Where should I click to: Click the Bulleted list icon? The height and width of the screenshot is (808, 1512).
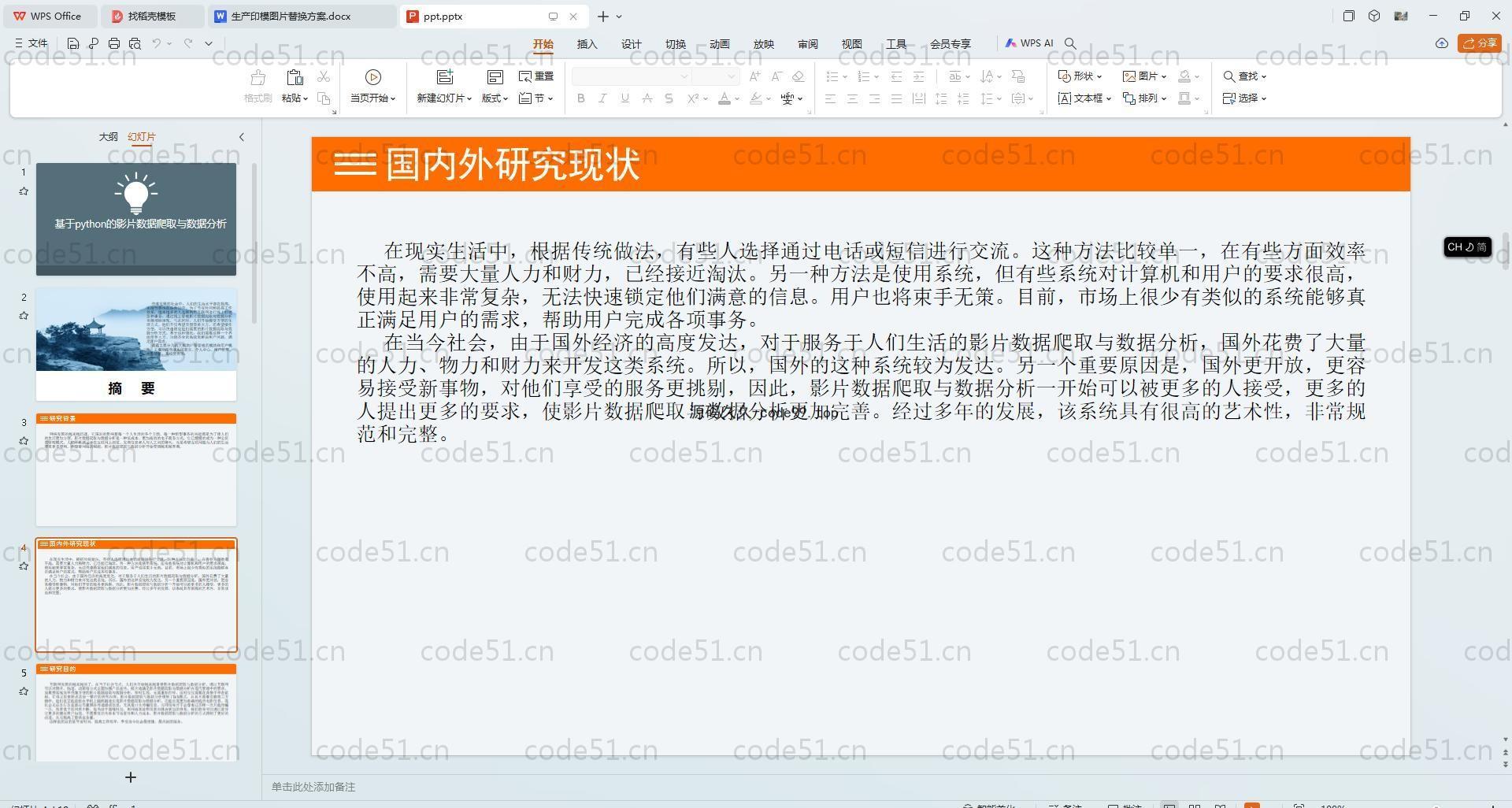(x=832, y=76)
